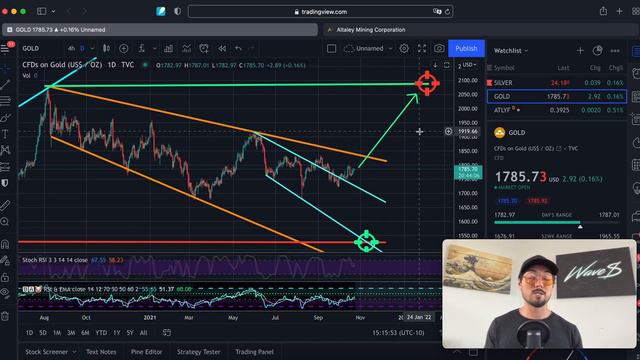Switch chart range to 1M

pyautogui.click(x=57, y=333)
